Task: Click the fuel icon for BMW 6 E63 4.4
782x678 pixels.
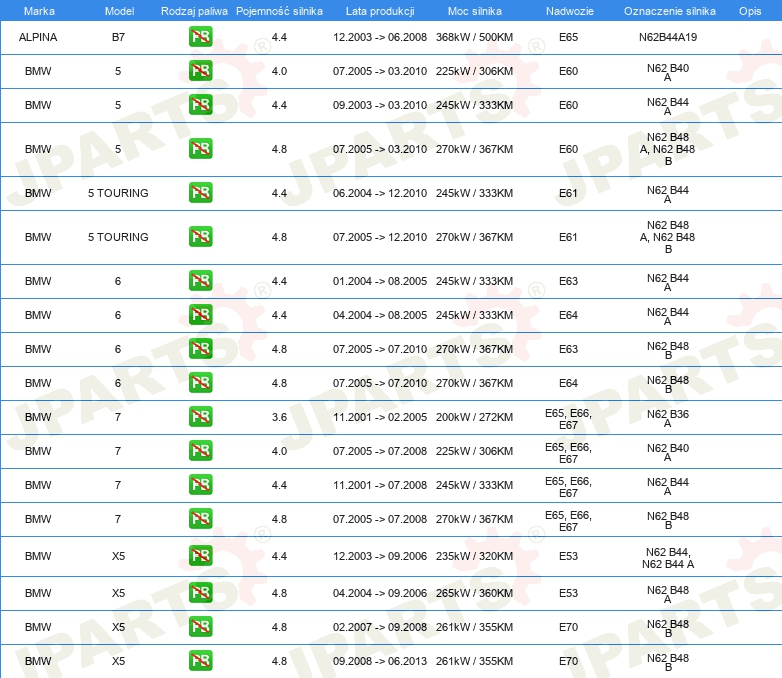Action: 200,281
